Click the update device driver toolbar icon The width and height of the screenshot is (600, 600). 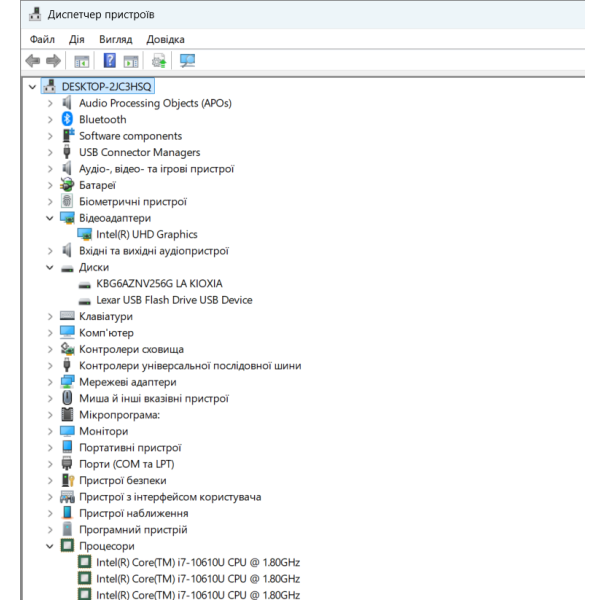click(x=159, y=61)
